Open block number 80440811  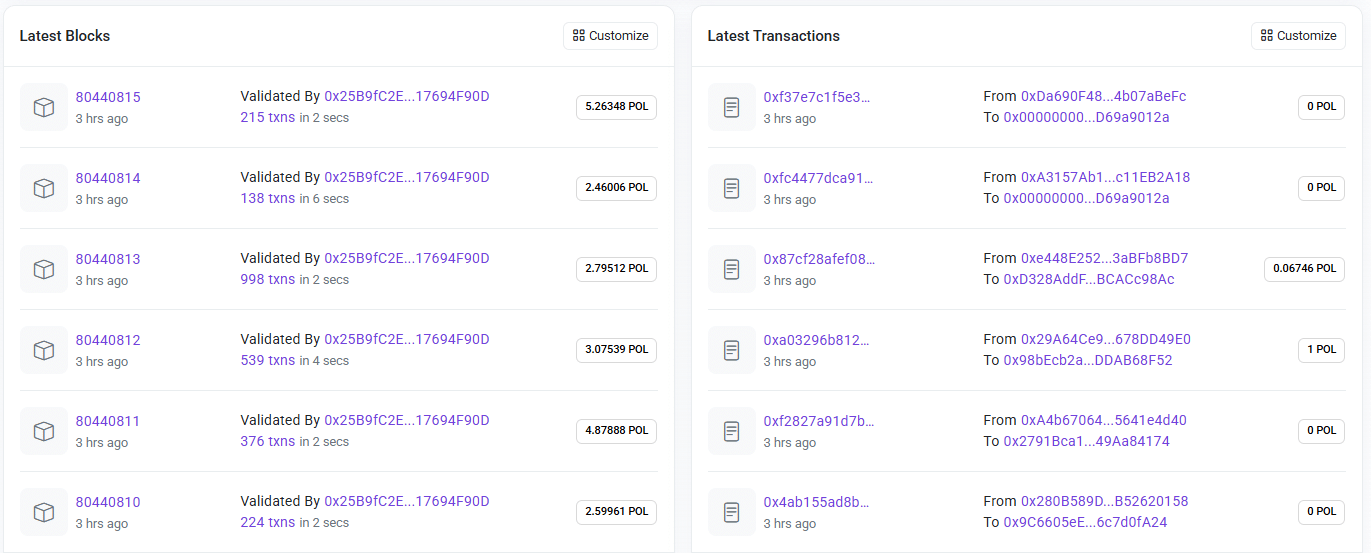[108, 421]
